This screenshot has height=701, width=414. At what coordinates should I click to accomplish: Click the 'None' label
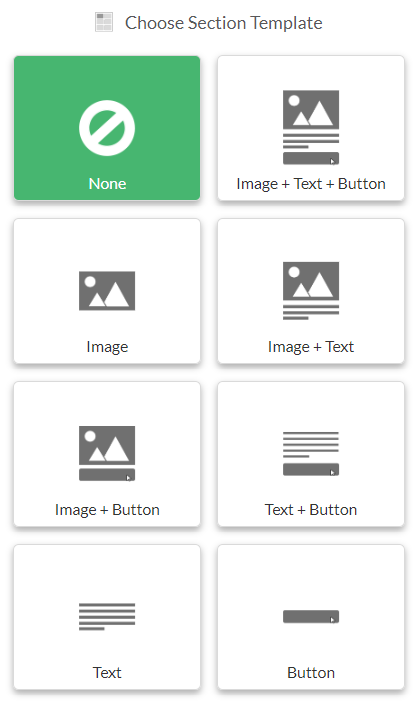tap(107, 183)
